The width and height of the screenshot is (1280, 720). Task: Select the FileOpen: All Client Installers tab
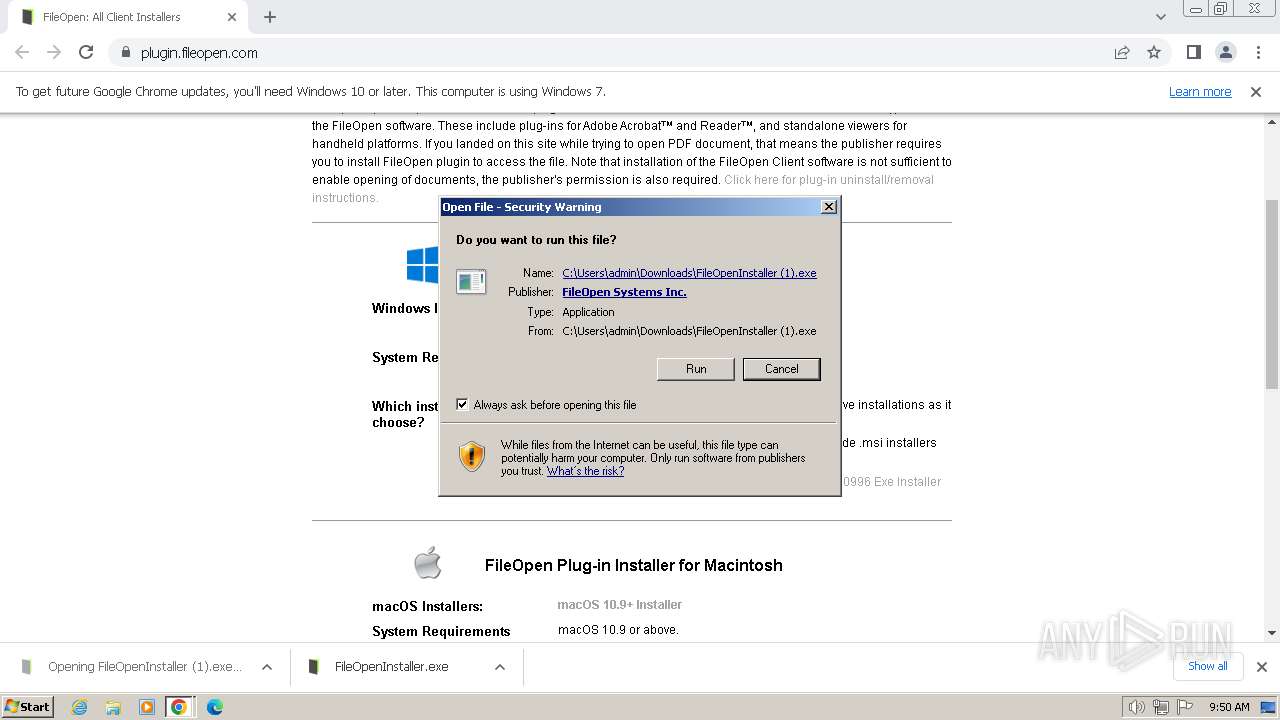coord(127,17)
